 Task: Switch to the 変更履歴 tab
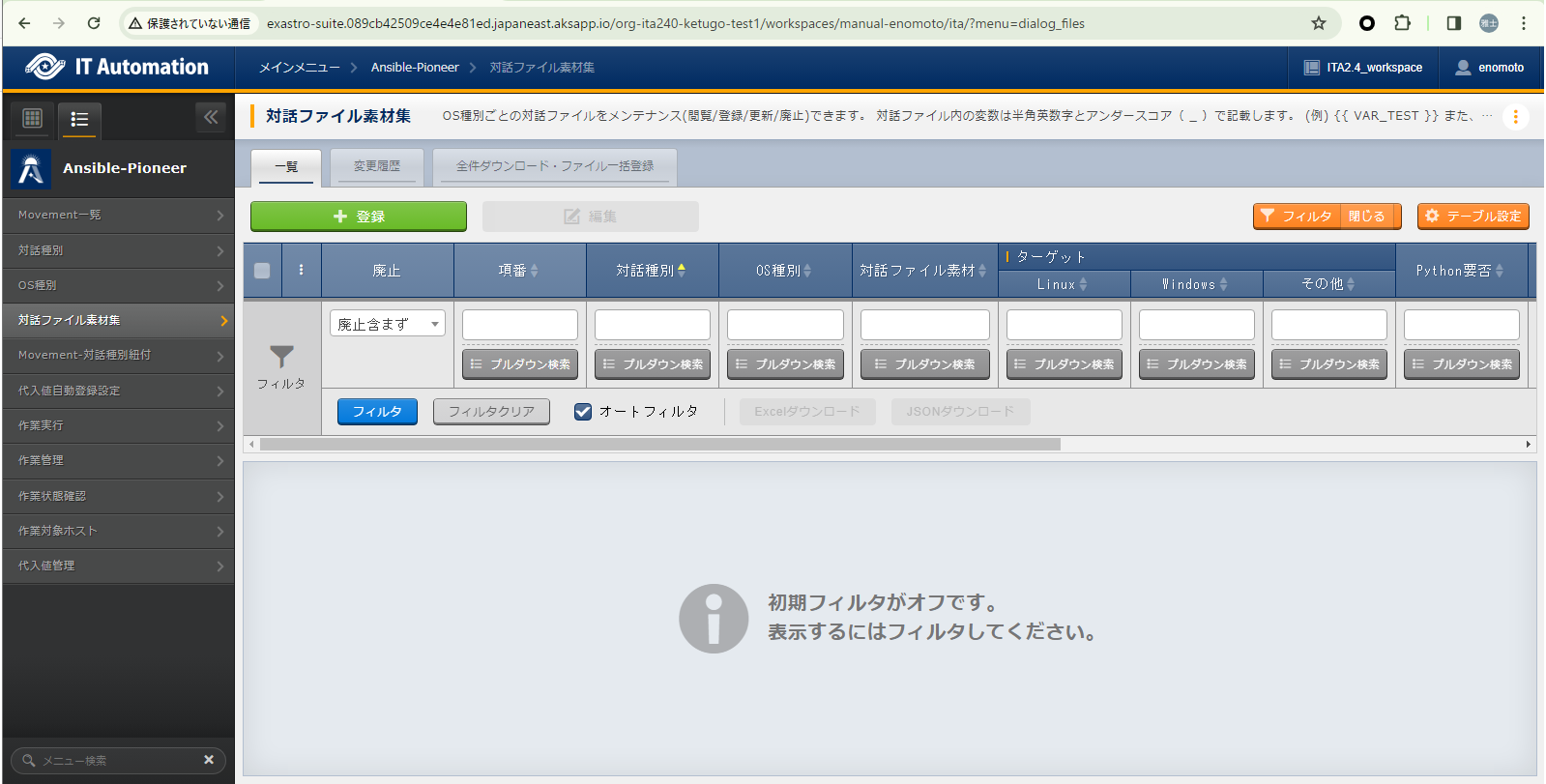(376, 166)
